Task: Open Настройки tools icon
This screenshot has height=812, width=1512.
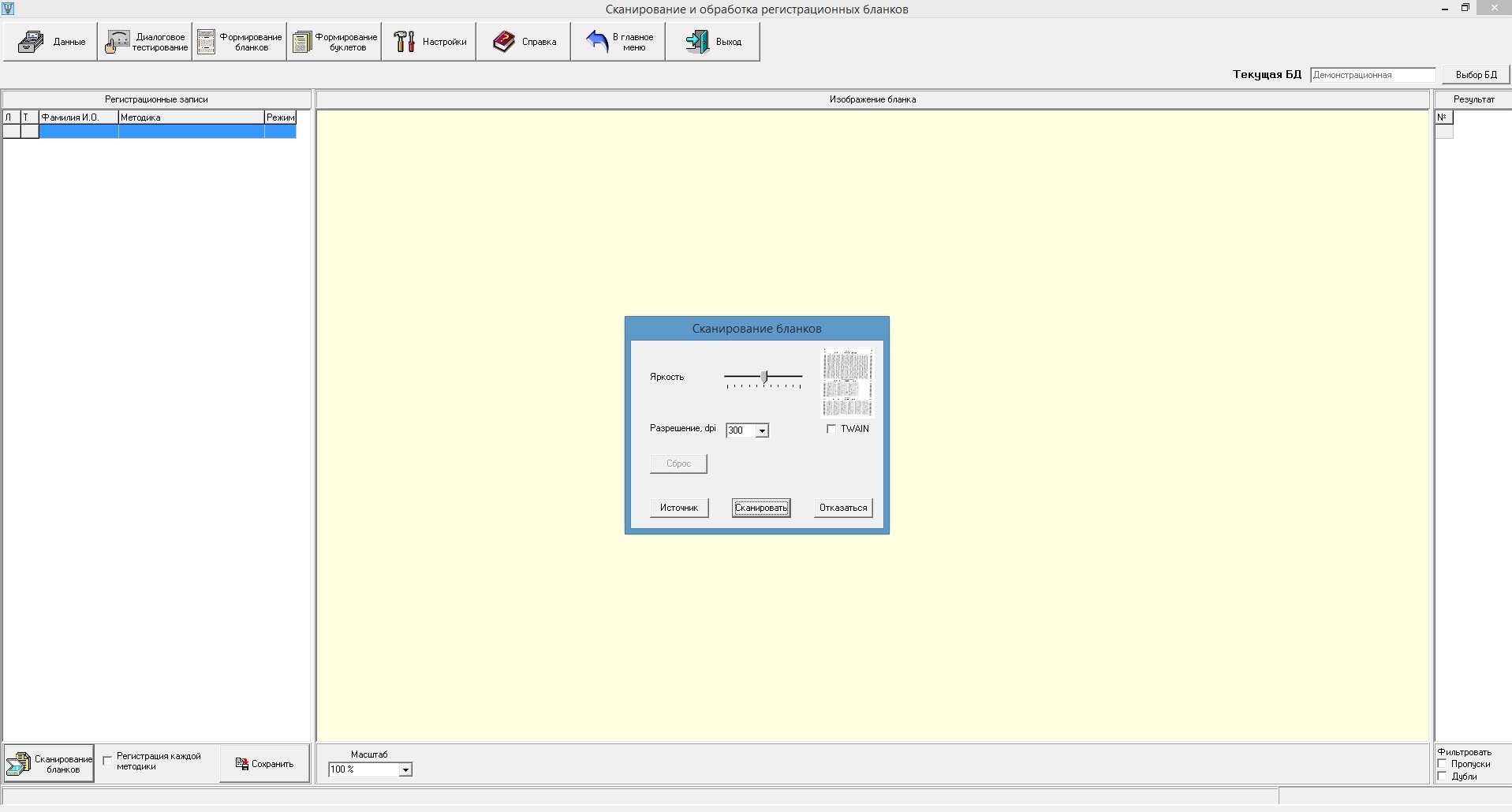Action: (x=405, y=42)
